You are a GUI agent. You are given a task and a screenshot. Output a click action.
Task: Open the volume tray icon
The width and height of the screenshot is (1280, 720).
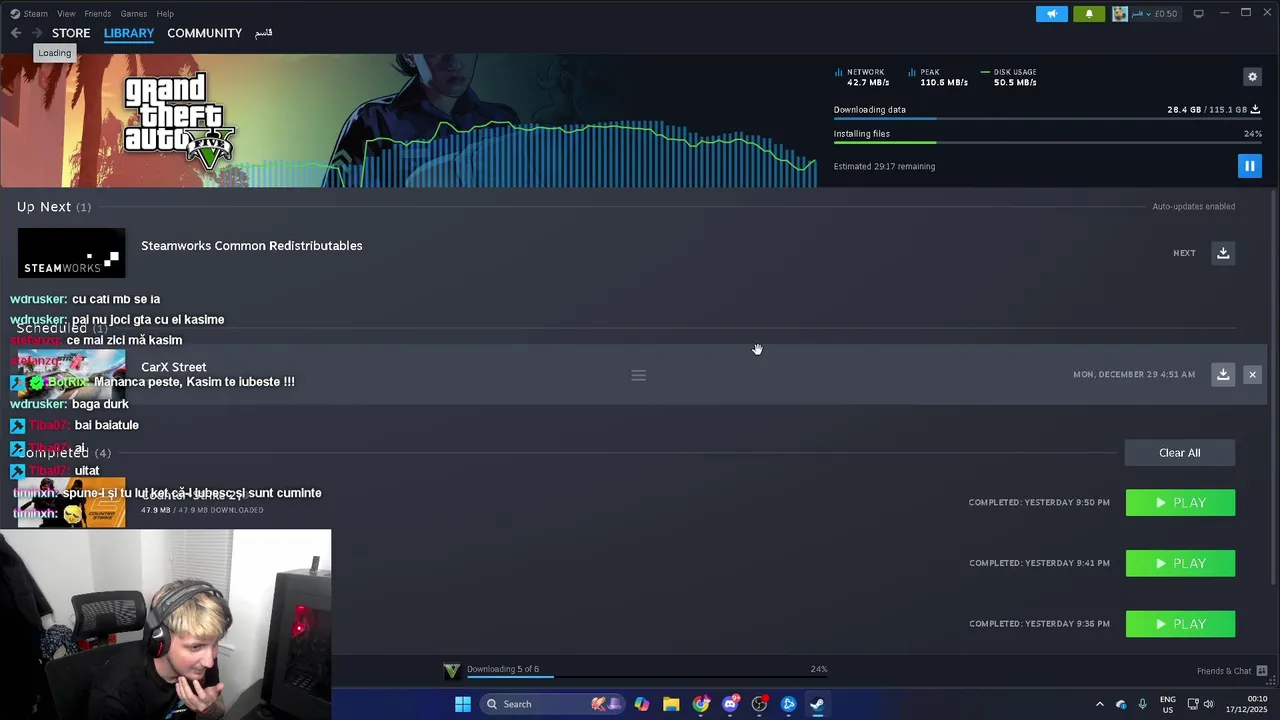click(1208, 704)
